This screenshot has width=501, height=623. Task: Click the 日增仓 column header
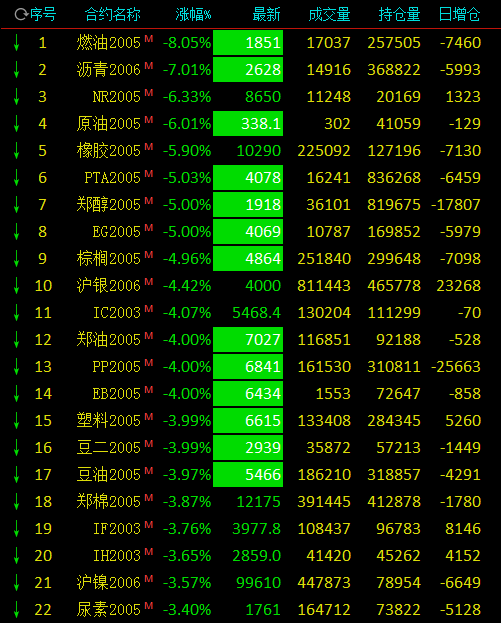[460, 15]
